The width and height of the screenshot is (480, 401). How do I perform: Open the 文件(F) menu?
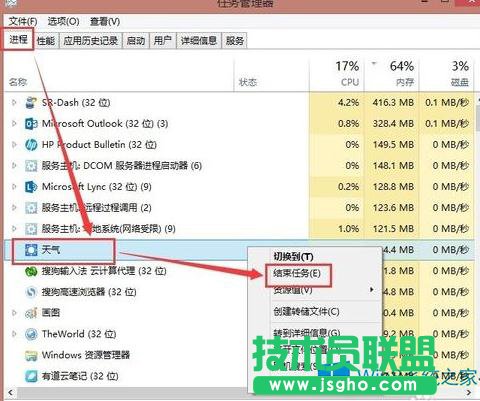point(23,22)
